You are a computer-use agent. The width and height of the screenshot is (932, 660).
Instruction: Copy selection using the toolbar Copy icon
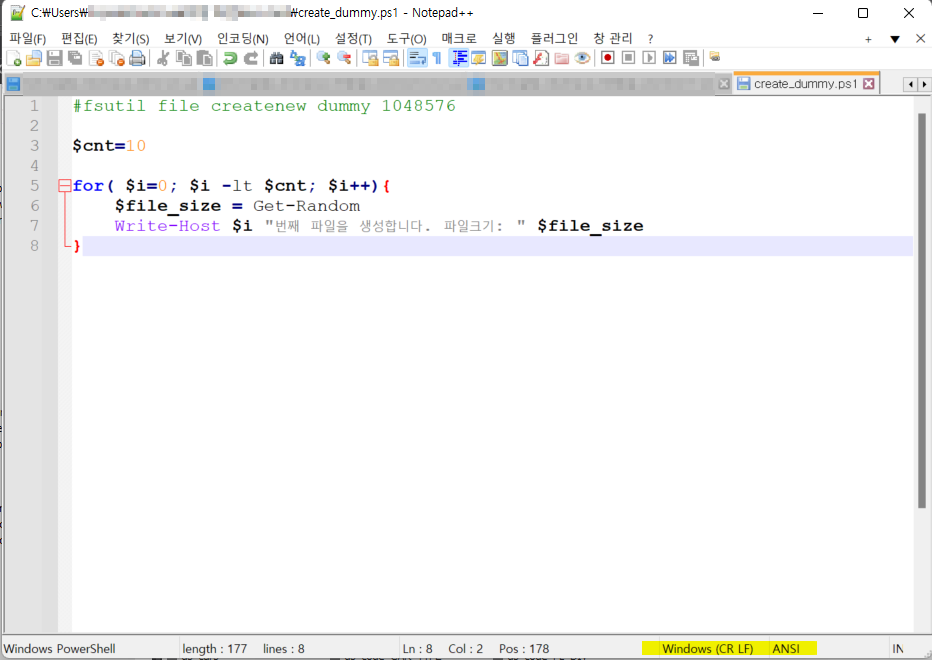184,58
